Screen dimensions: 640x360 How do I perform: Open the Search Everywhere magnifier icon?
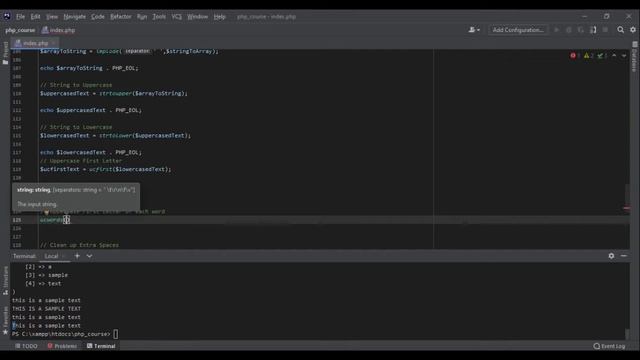(620, 30)
